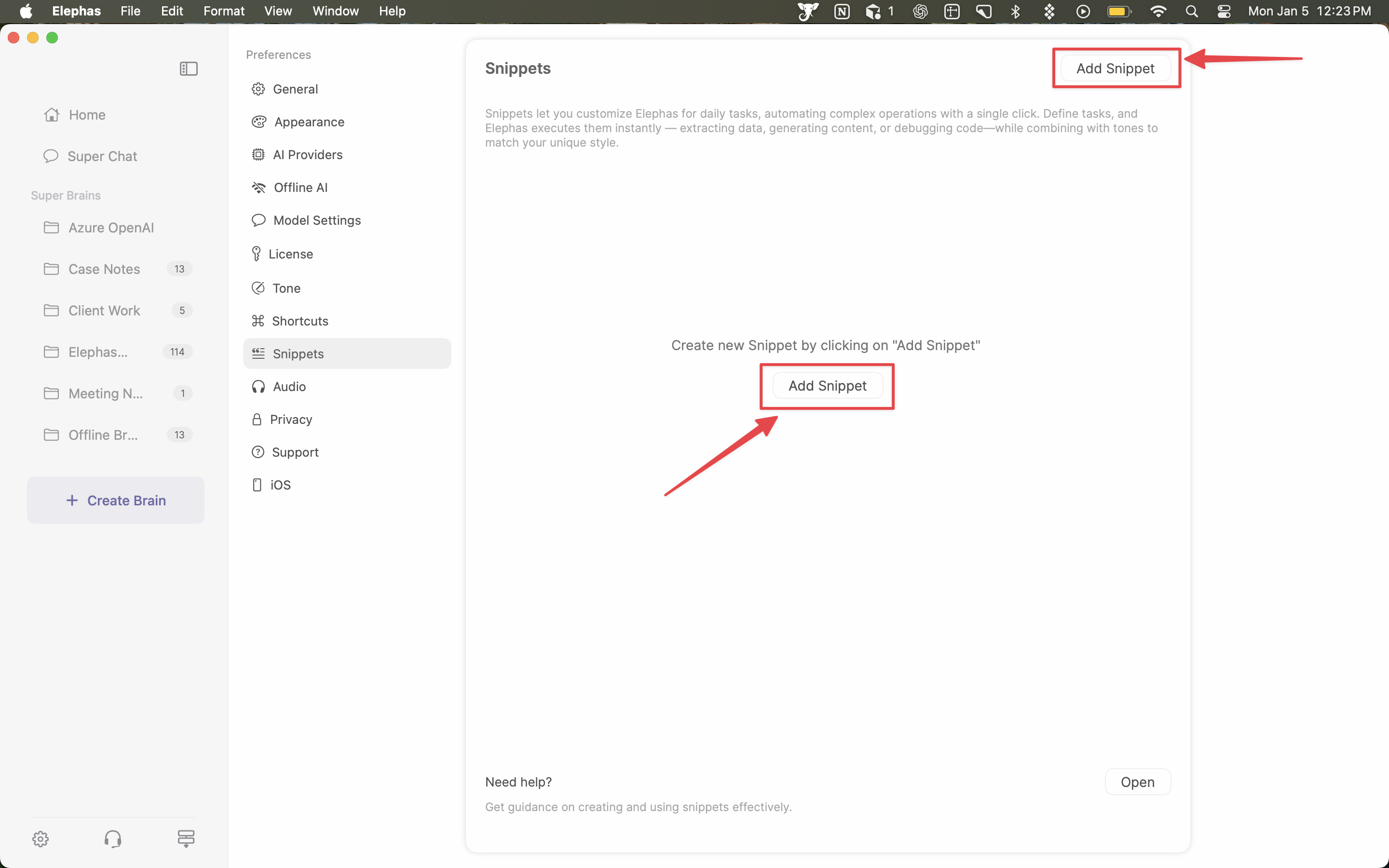The width and height of the screenshot is (1389, 868).
Task: Click the date and time display
Action: click(x=1309, y=11)
